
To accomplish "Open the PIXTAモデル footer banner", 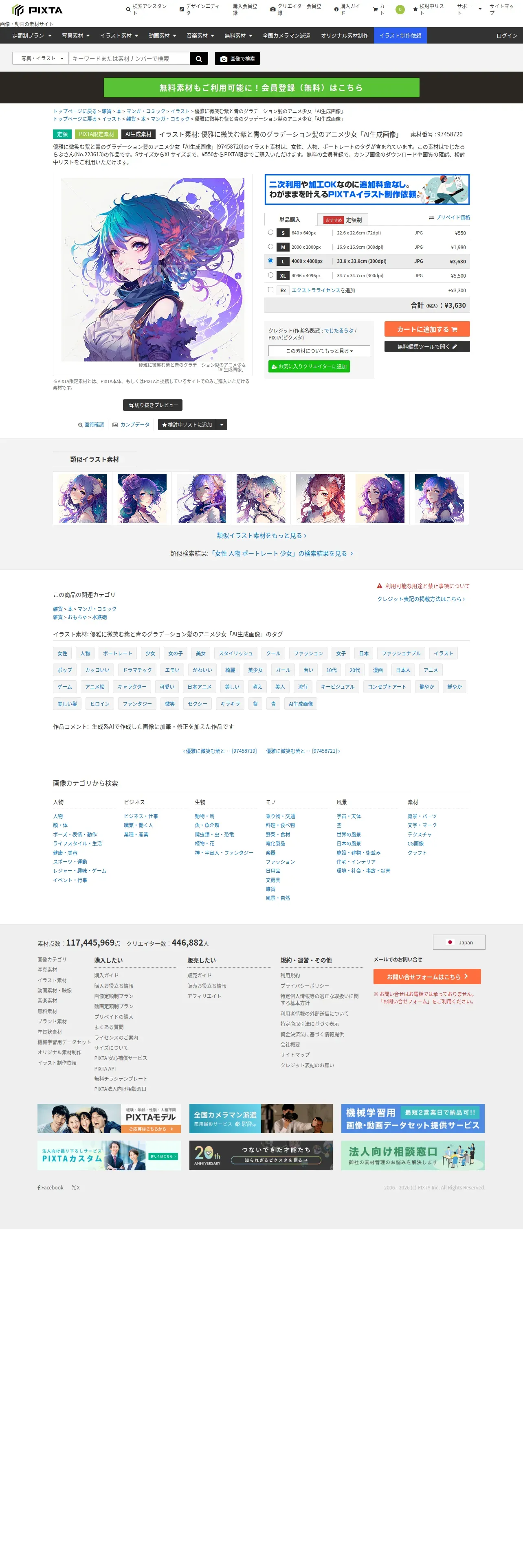I will click(109, 1118).
